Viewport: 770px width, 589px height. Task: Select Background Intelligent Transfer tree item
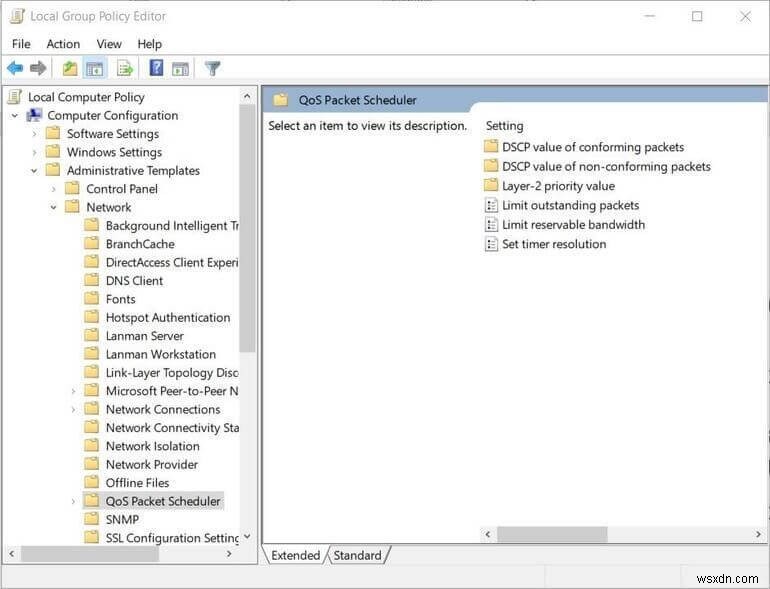[172, 225]
